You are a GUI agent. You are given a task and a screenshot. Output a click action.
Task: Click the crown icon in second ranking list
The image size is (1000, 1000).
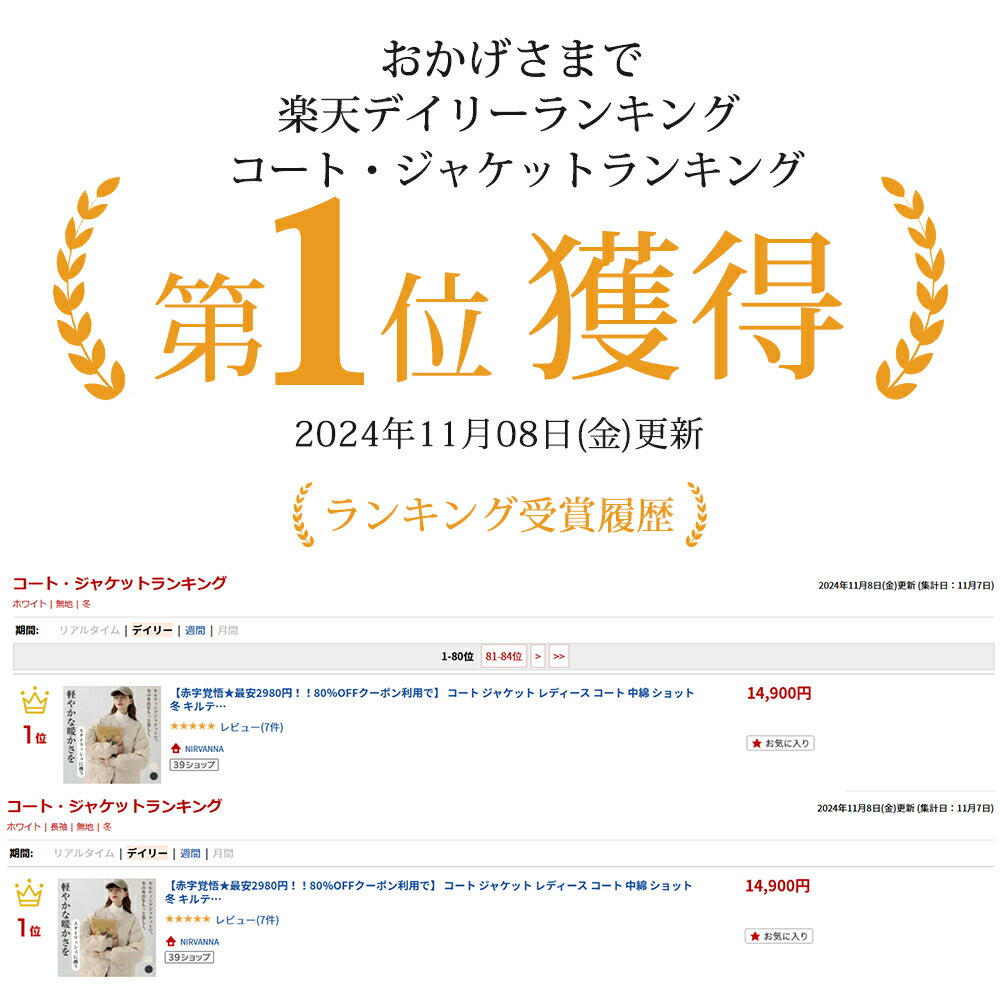[29, 893]
